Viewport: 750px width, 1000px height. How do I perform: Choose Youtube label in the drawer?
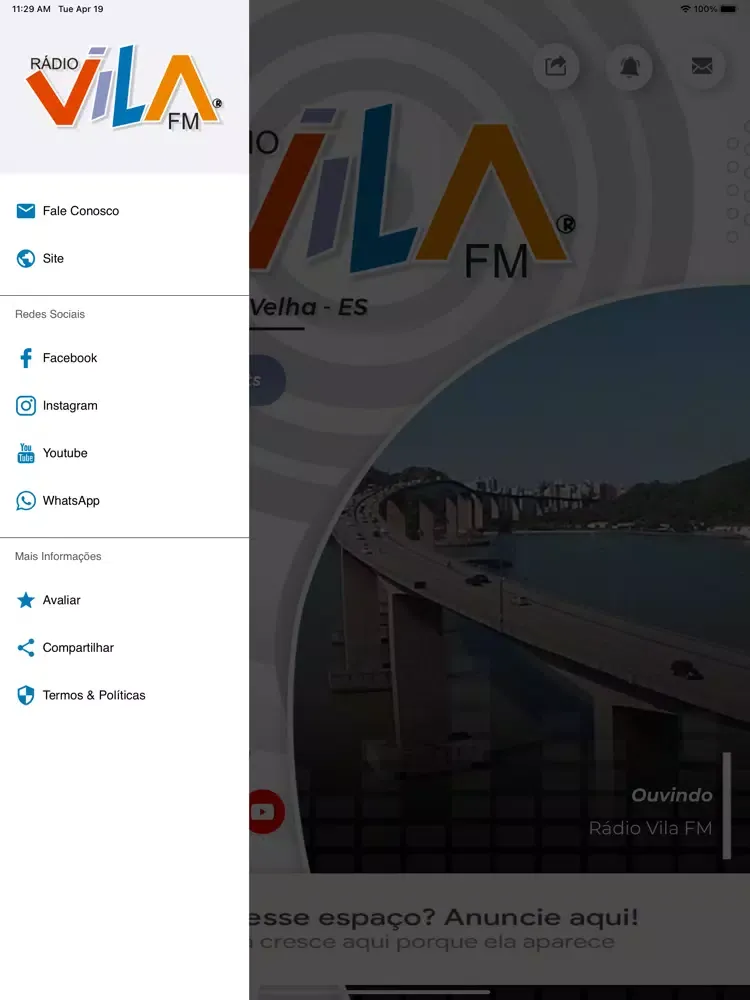pyautogui.click(x=65, y=453)
